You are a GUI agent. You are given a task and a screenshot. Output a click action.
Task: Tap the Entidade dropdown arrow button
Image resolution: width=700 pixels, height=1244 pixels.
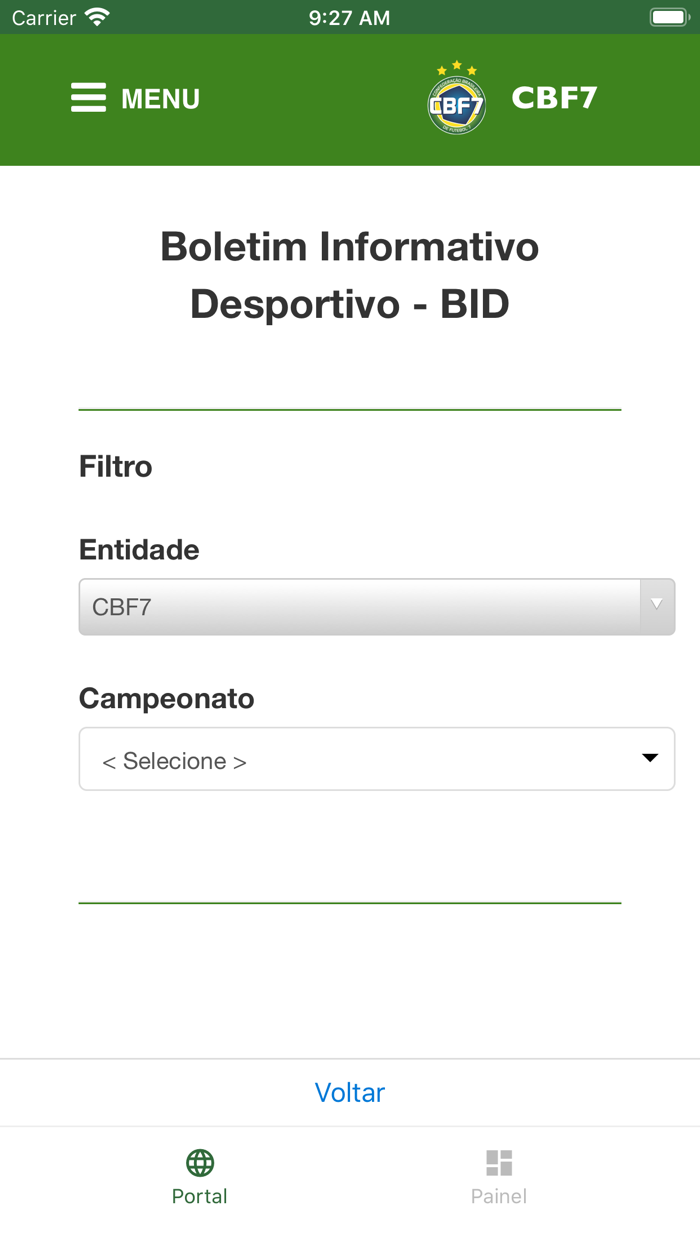[657, 606]
